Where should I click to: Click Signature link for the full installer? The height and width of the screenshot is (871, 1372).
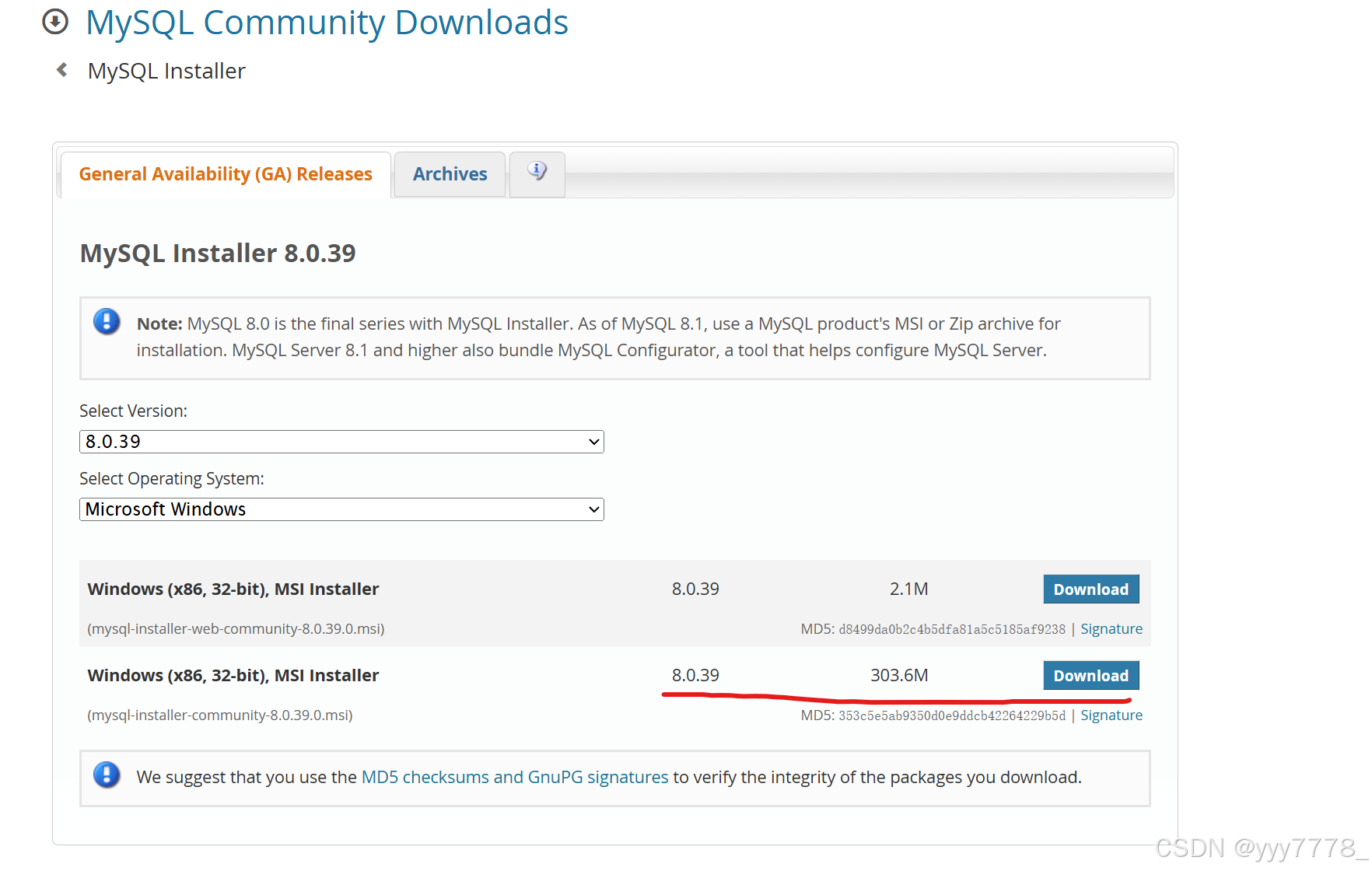point(1111,715)
